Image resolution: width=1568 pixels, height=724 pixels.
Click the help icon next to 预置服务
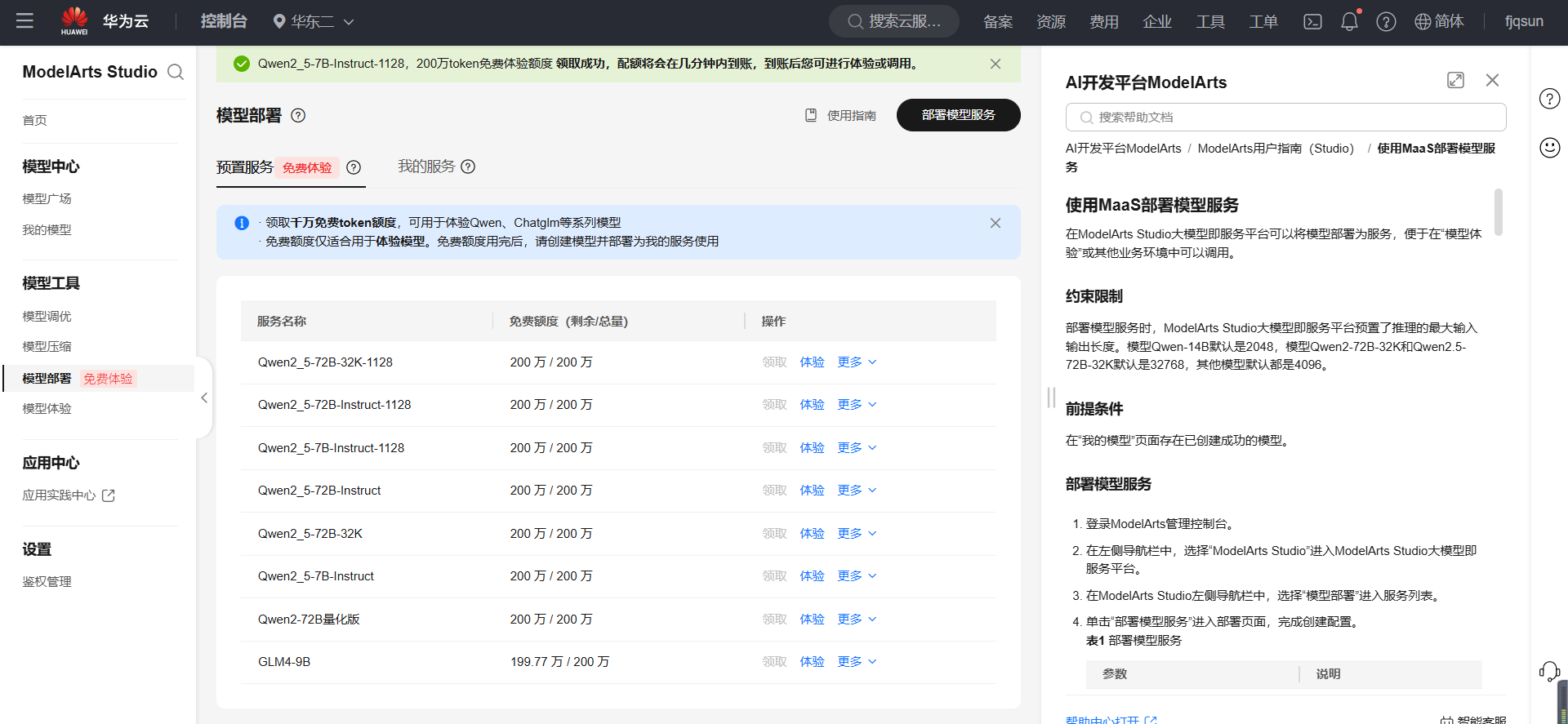pyautogui.click(x=354, y=167)
